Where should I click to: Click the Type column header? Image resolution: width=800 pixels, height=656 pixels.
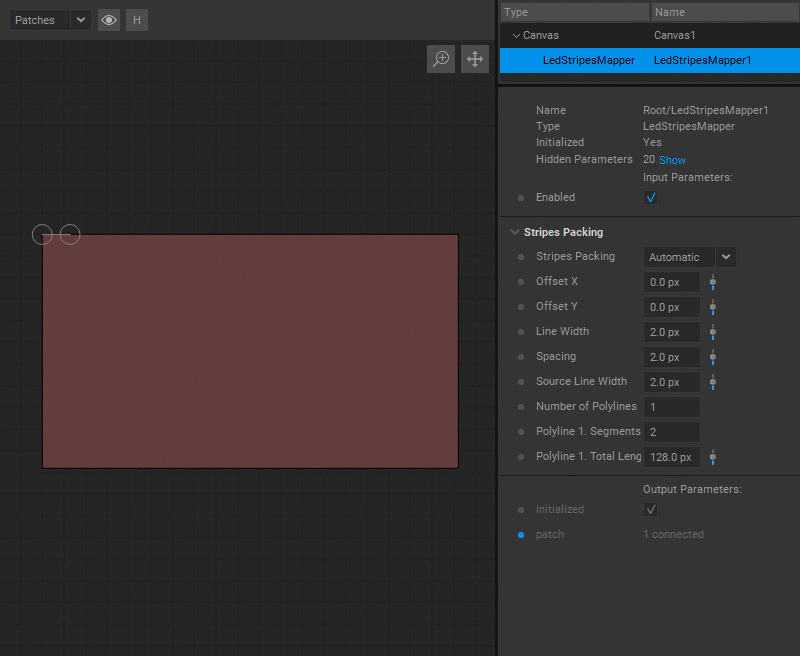(574, 12)
